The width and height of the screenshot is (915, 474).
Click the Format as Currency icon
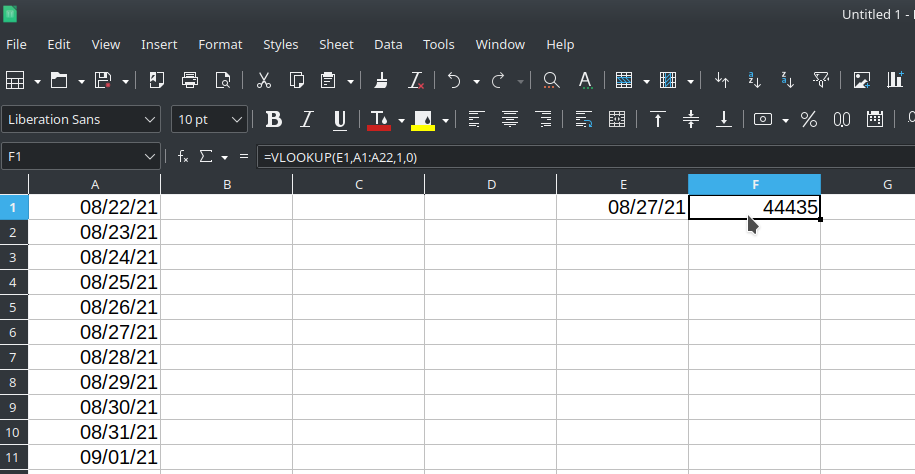(763, 119)
